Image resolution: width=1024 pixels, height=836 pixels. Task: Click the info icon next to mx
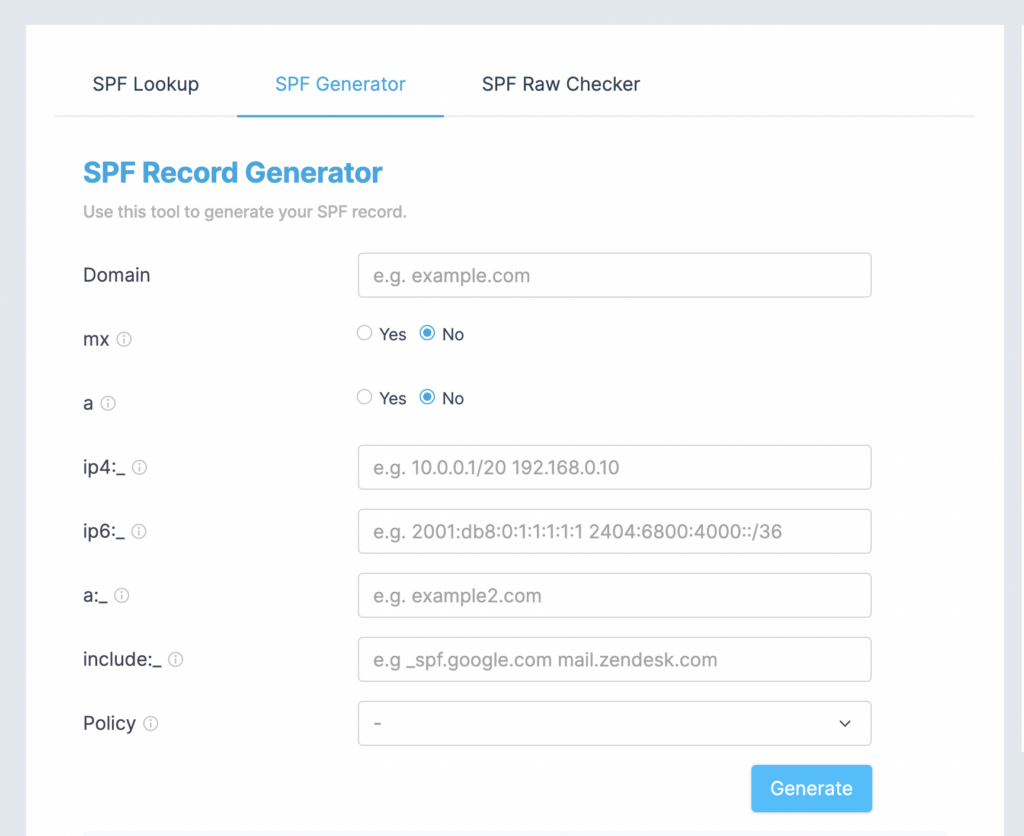pyautogui.click(x=123, y=339)
